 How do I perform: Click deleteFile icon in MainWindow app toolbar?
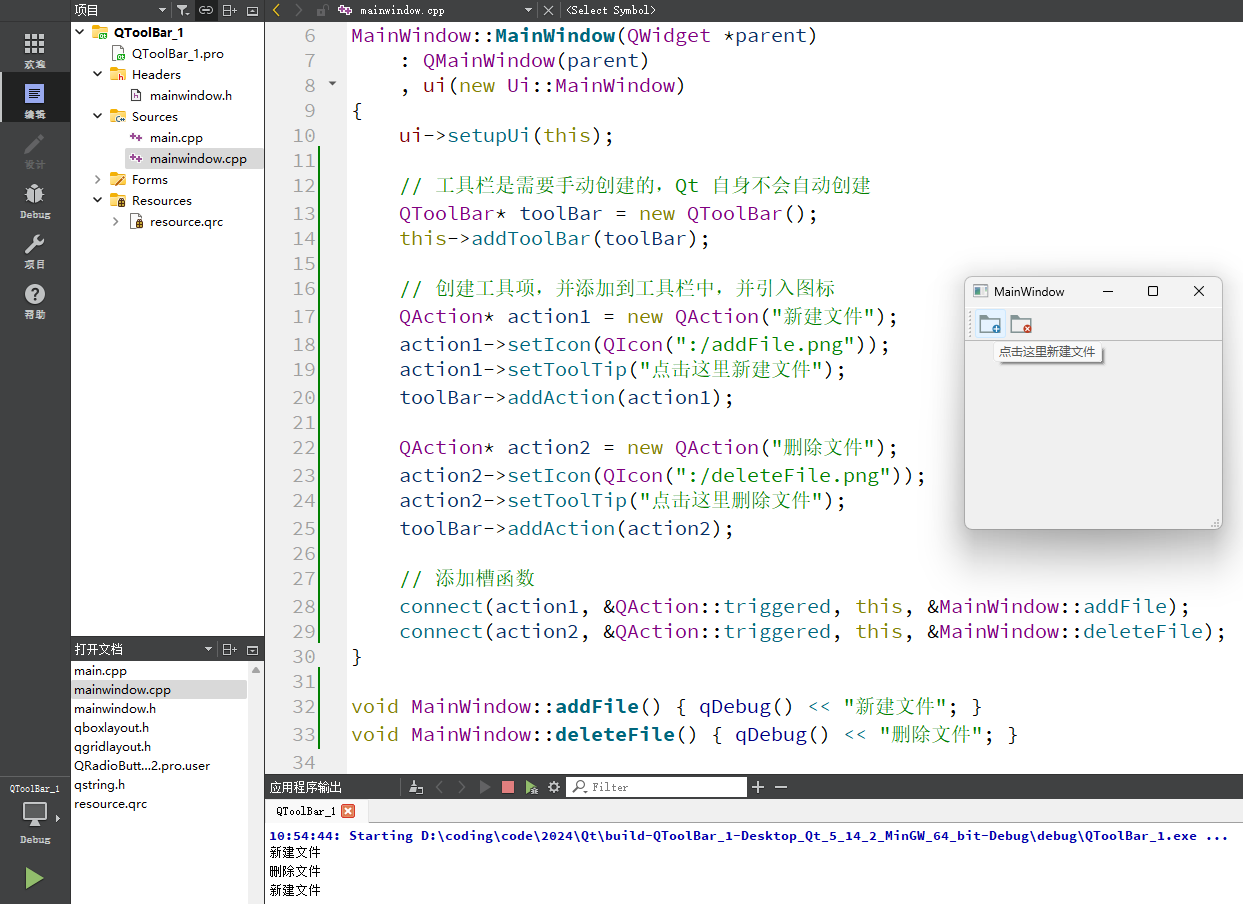1021,324
